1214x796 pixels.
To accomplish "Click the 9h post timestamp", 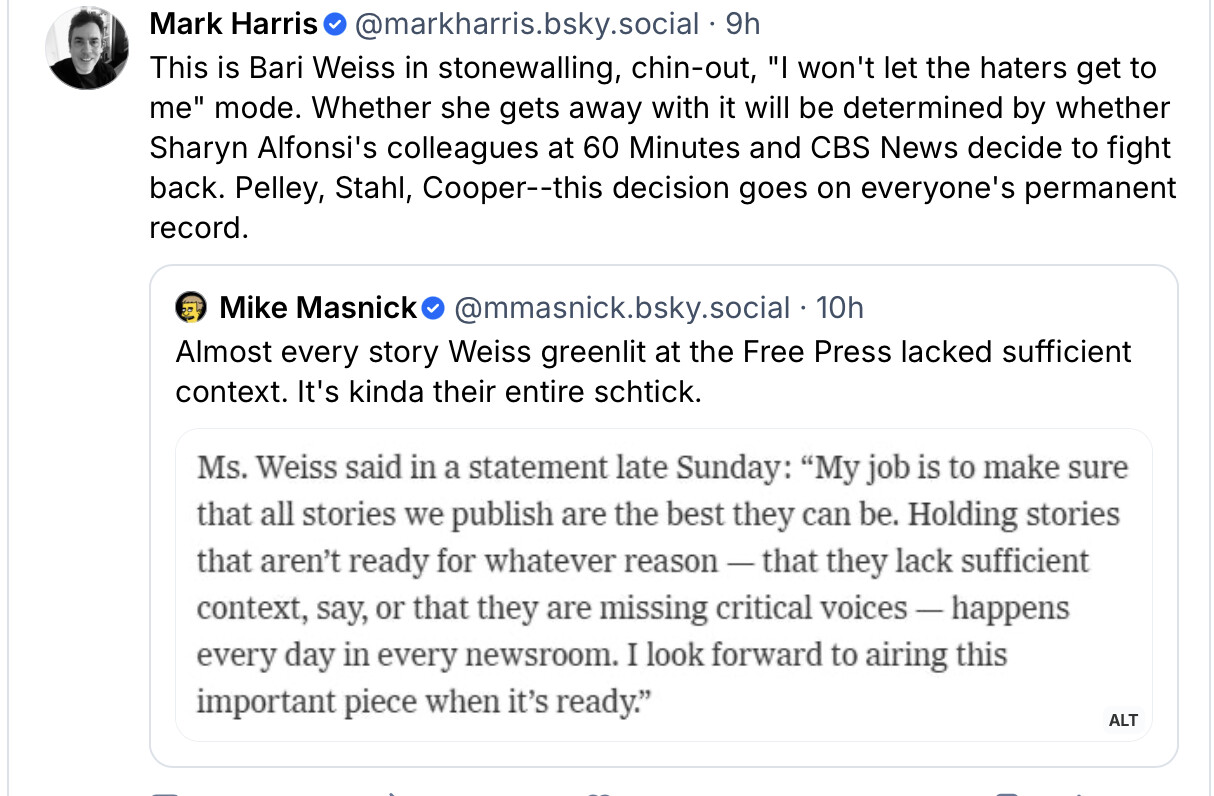I will pyautogui.click(x=743, y=23).
